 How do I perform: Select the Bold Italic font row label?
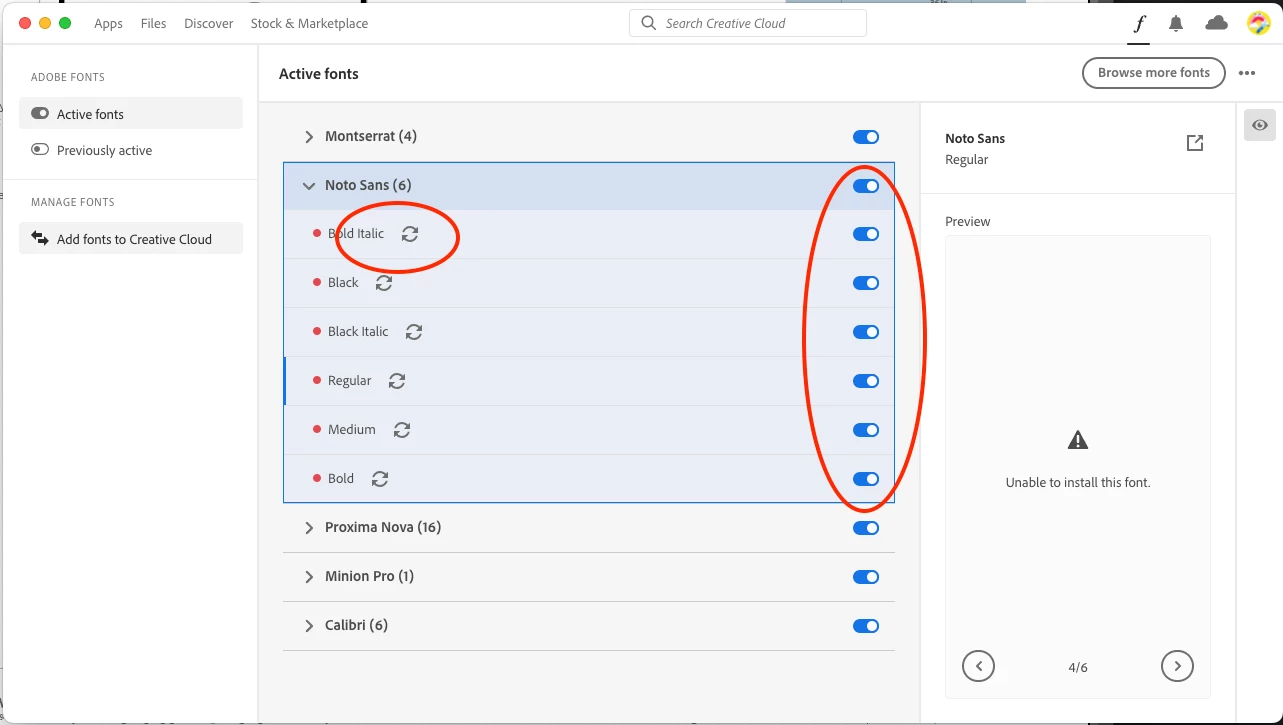pos(356,234)
